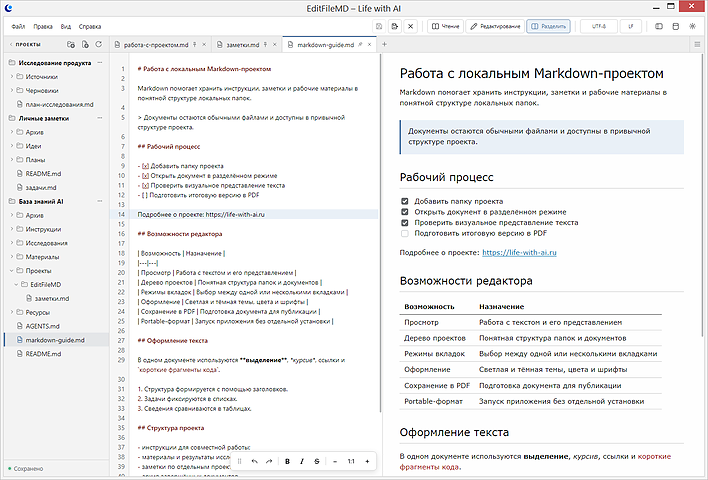Image resolution: width=708 pixels, height=480 pixels.
Task: Expand the Ресурсы folder
Action: (12, 312)
